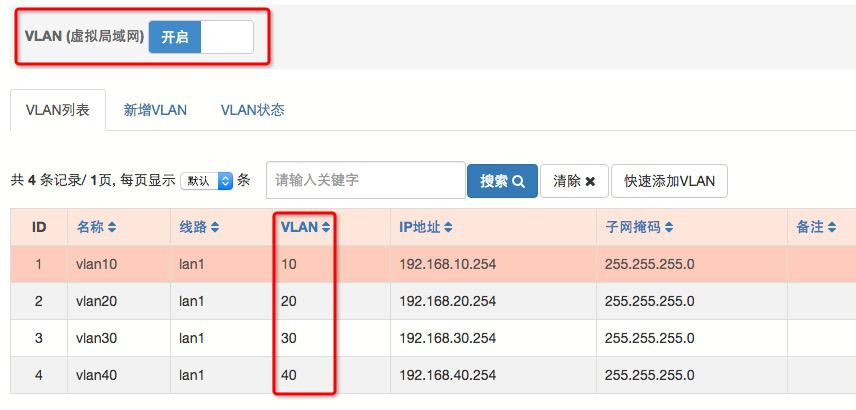Viewport: 856px width, 410px height.
Task: Sort by 子网掩码 column icon
Action: click(x=668, y=228)
